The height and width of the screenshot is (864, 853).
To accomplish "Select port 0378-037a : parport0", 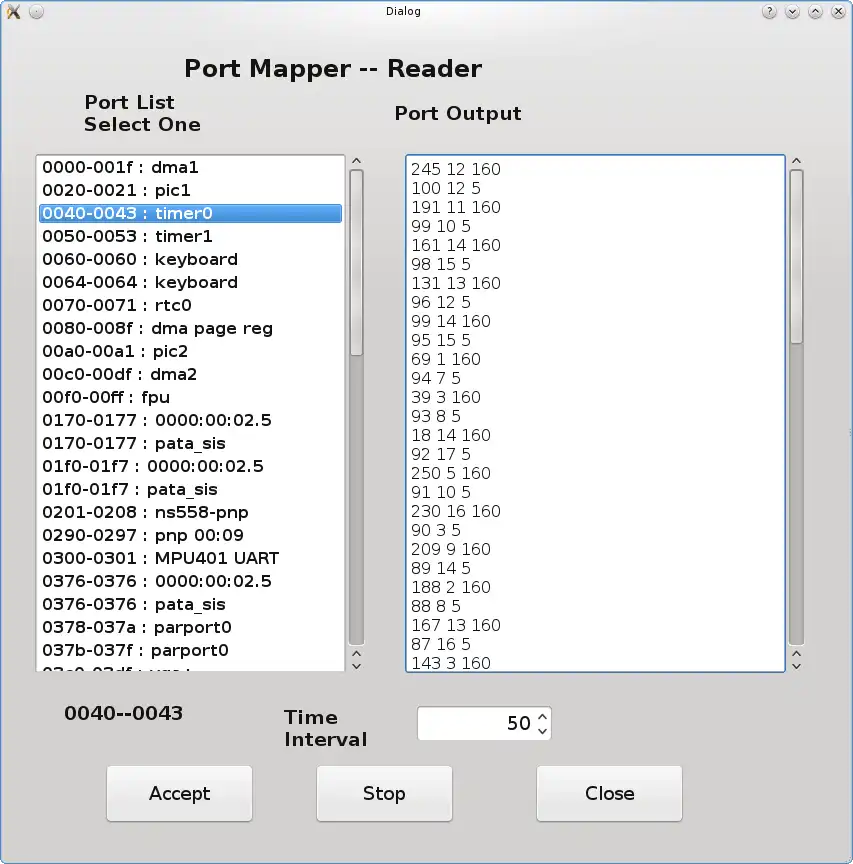I will 190,627.
